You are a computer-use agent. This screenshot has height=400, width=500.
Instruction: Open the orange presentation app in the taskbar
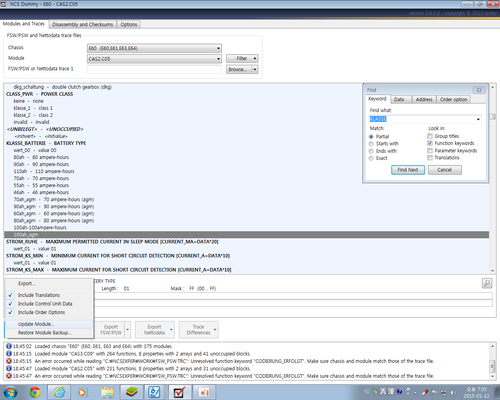[x=204, y=392]
